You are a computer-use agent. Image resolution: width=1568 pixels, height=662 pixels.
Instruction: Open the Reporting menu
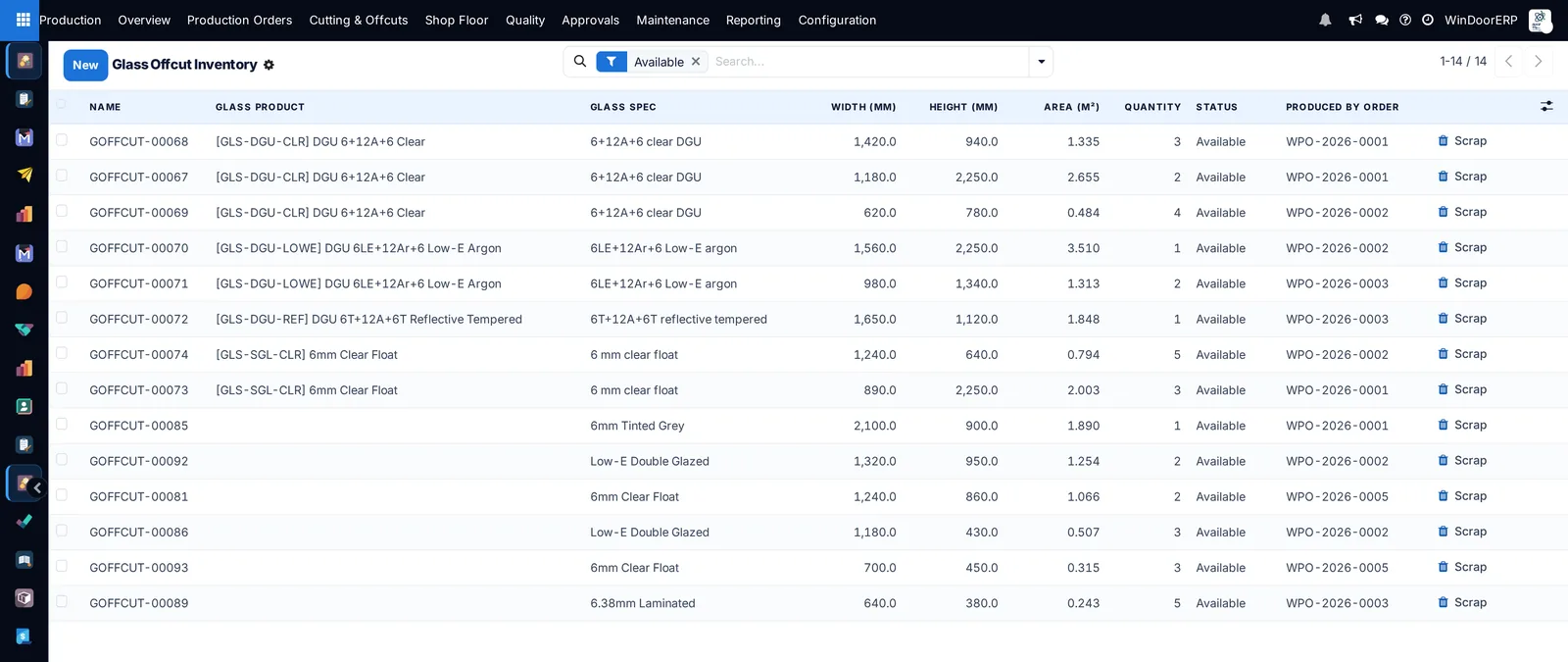click(x=754, y=20)
